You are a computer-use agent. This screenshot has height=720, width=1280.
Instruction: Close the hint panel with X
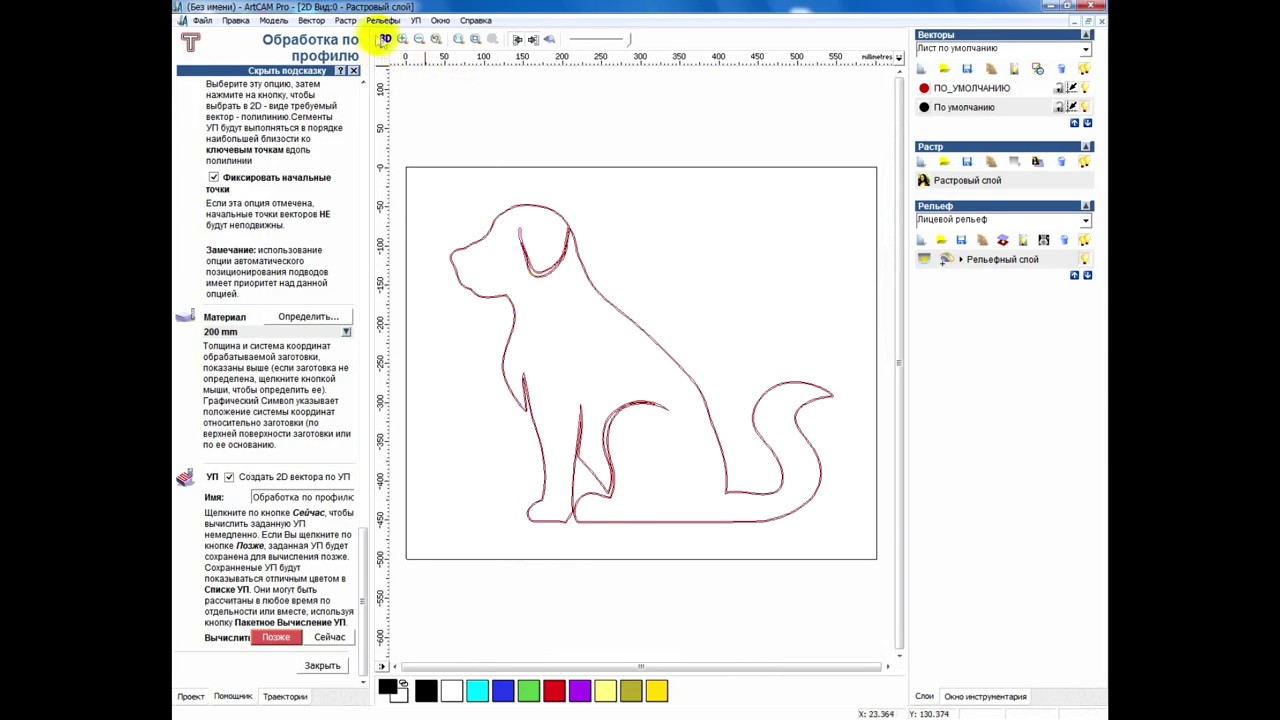[x=354, y=71]
